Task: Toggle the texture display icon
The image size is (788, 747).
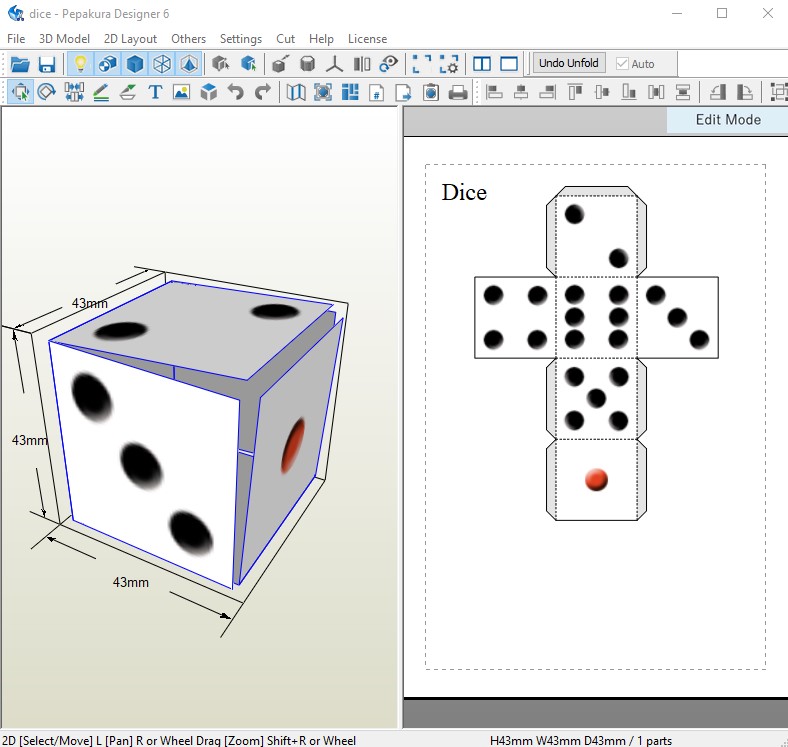Action: point(108,64)
